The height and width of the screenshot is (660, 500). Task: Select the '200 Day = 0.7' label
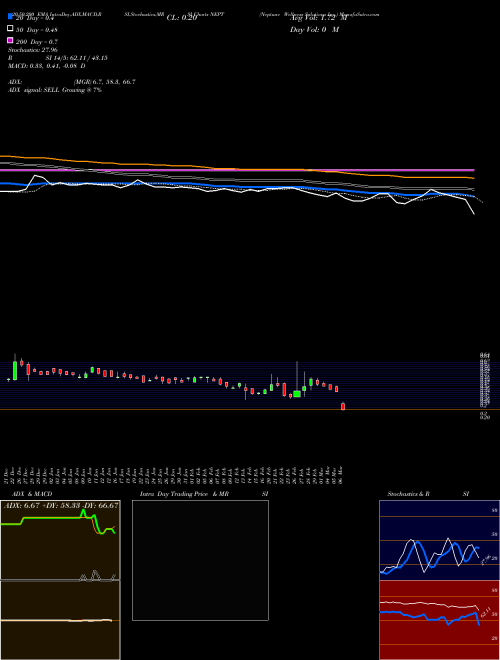coord(37,42)
